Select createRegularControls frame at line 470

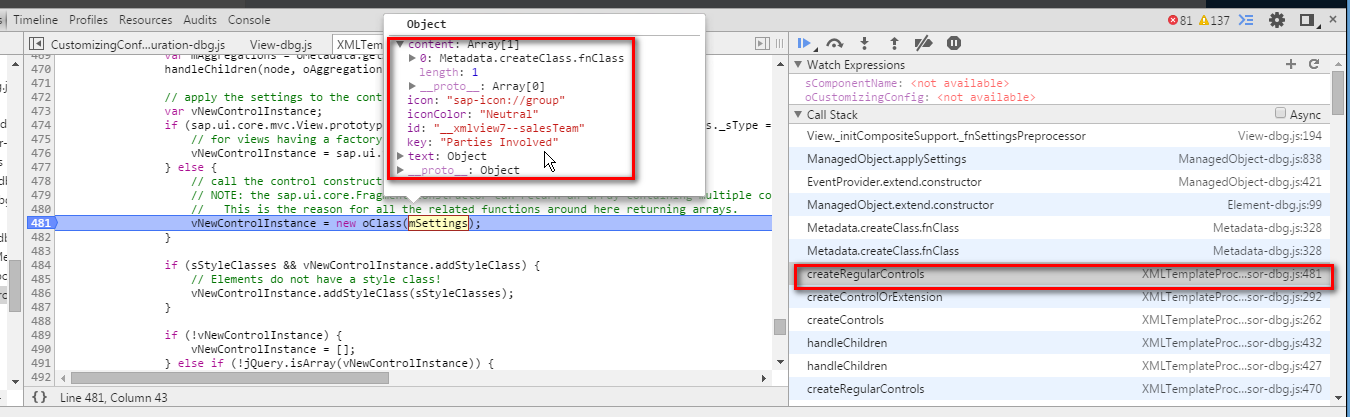1060,389
